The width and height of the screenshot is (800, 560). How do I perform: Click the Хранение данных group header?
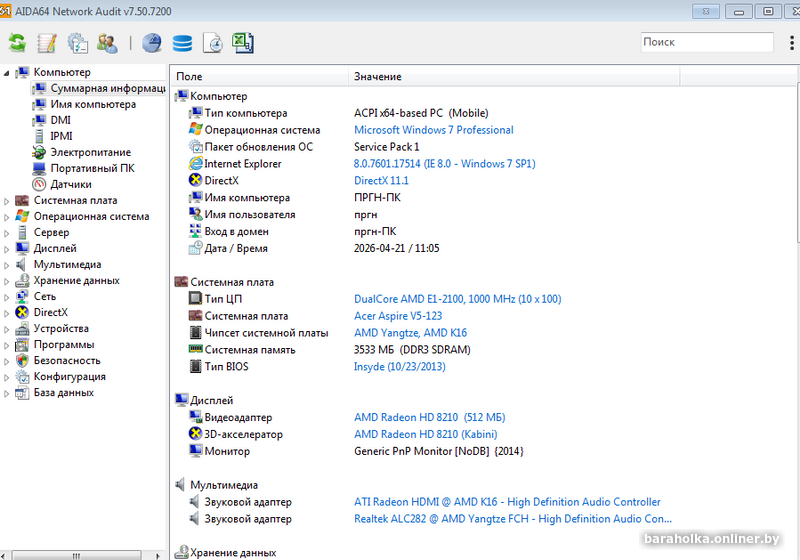coord(233,553)
